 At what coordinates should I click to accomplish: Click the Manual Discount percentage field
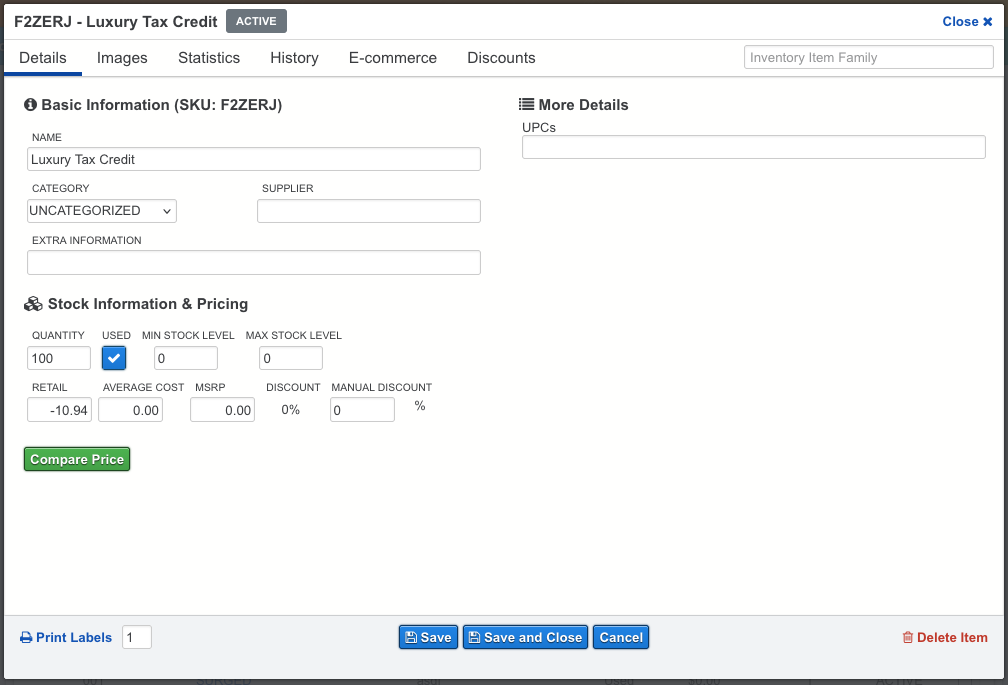click(362, 410)
